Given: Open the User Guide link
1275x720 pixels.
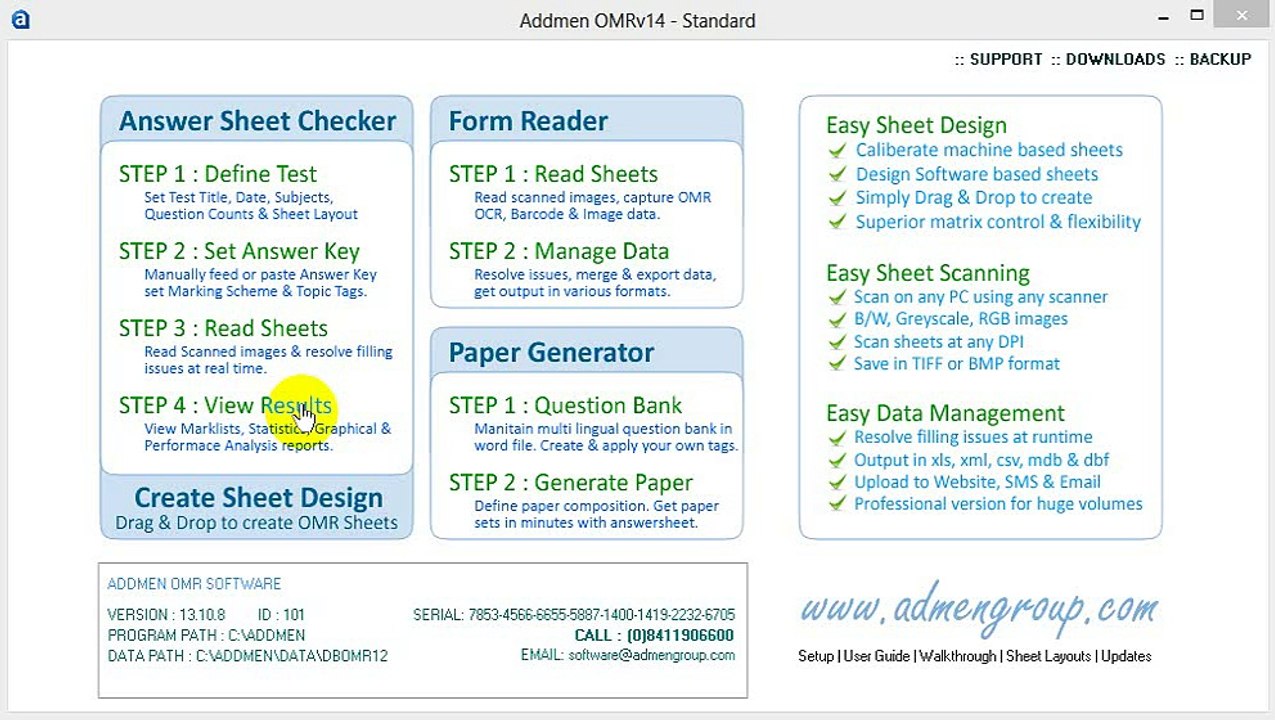Looking at the screenshot, I should coord(877,656).
